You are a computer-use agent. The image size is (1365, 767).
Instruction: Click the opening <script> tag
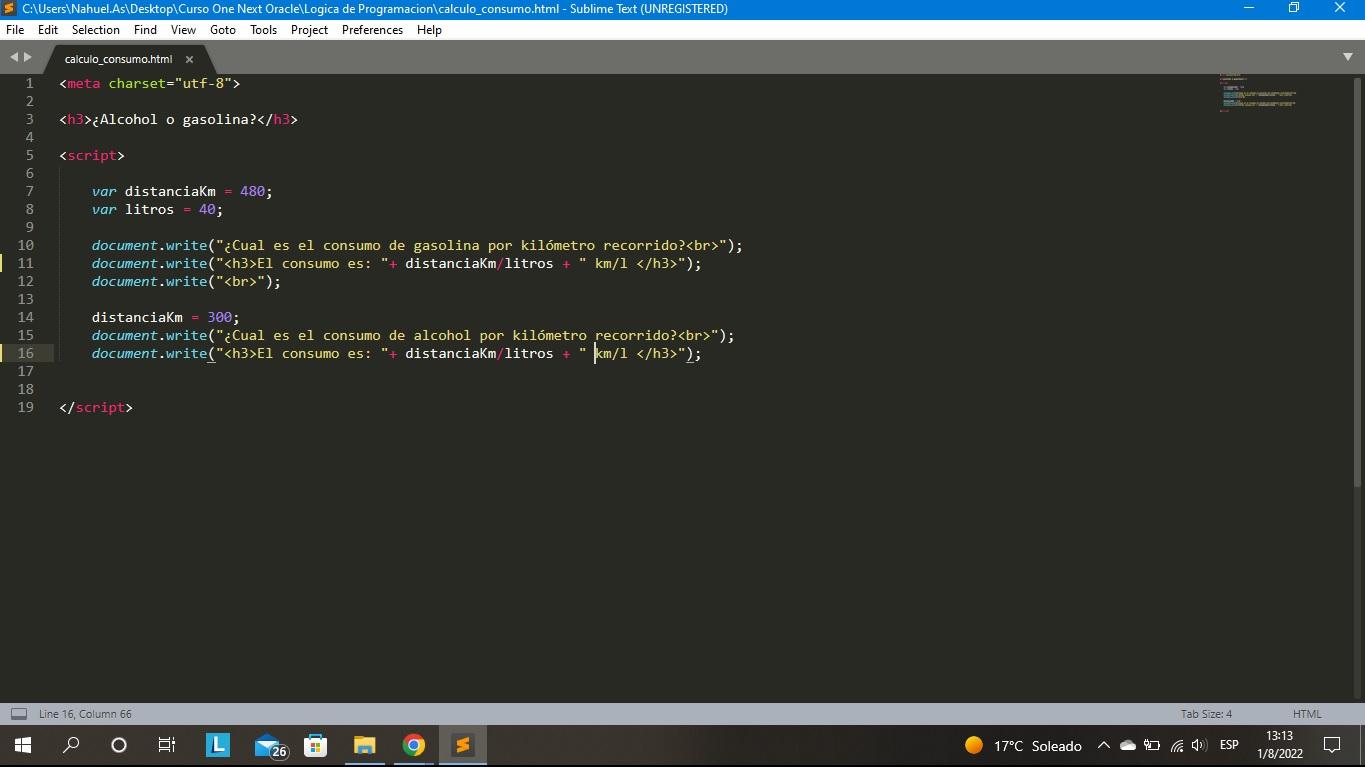[x=92, y=155]
